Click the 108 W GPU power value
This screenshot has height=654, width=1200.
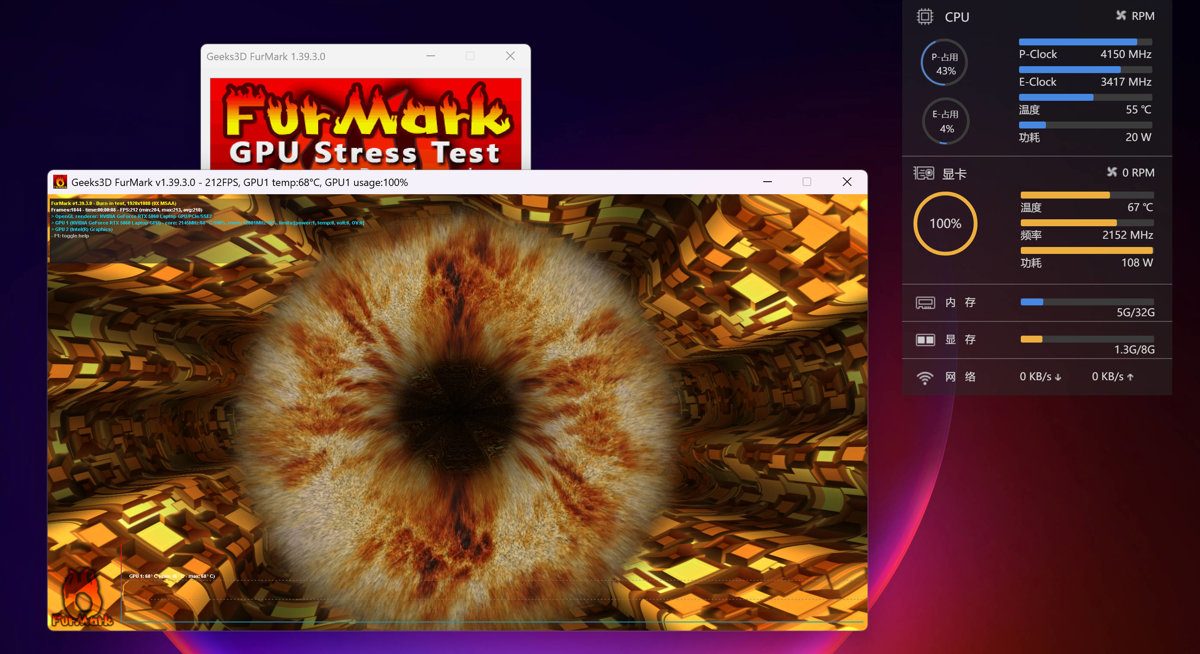1136,263
